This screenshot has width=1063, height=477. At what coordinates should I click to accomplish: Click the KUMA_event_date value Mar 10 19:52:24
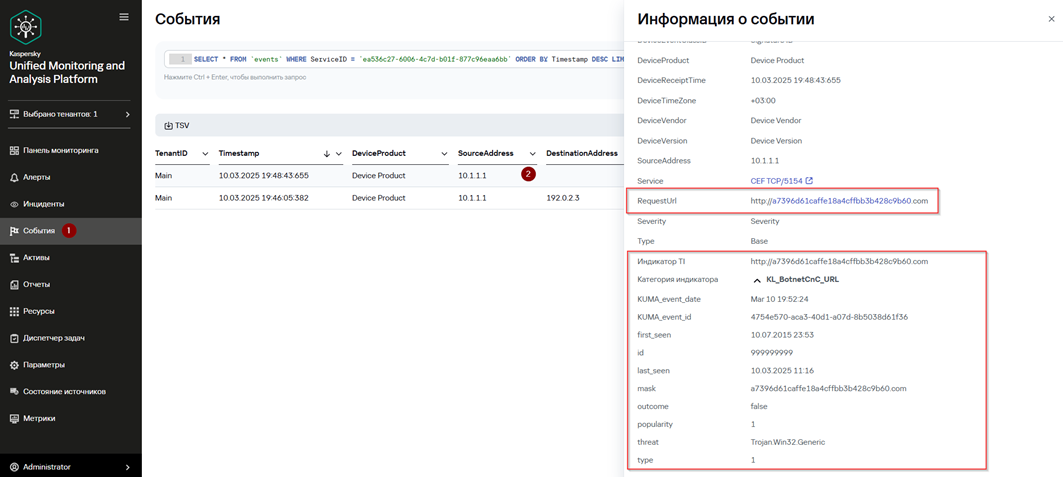(779, 298)
